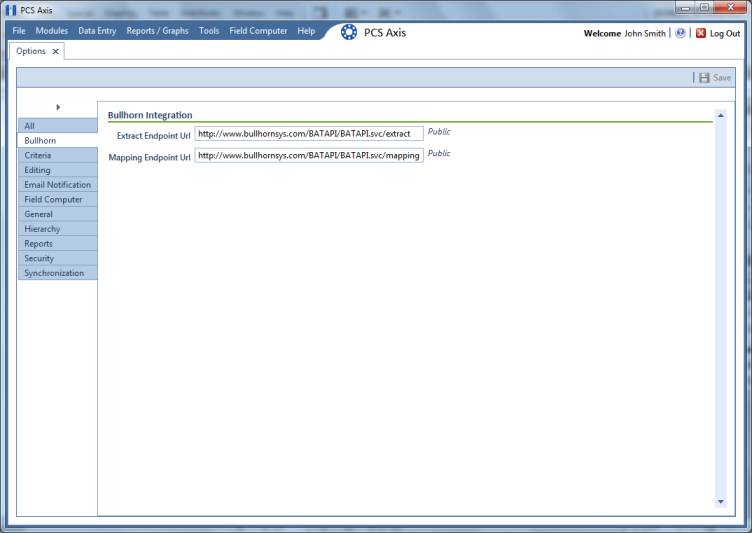The width and height of the screenshot is (752, 533).
Task: Click the Extract Endpoint Url field
Action: pyautogui.click(x=309, y=134)
